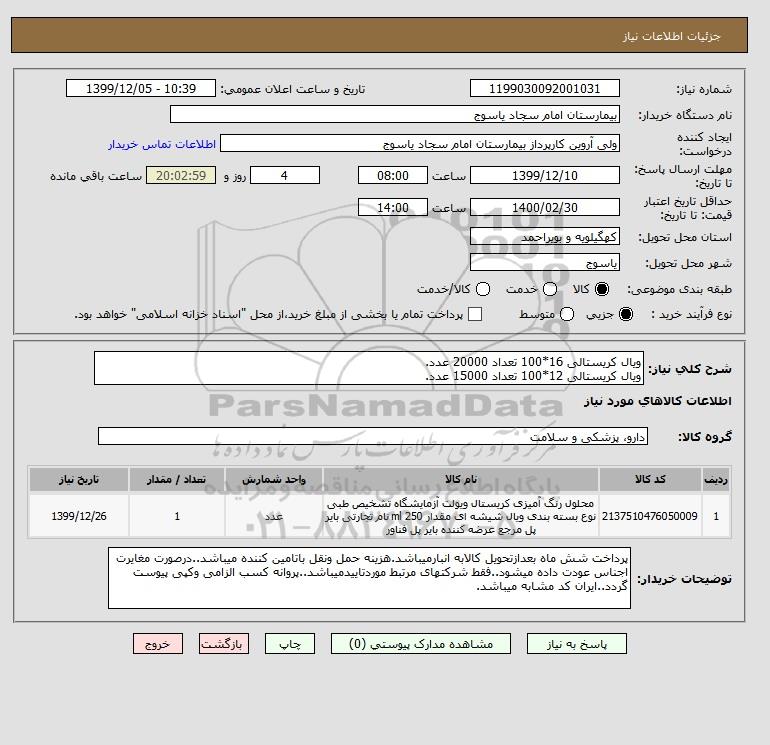Click the need date cell 1399/12/26
770x745 pixels.
(79, 516)
